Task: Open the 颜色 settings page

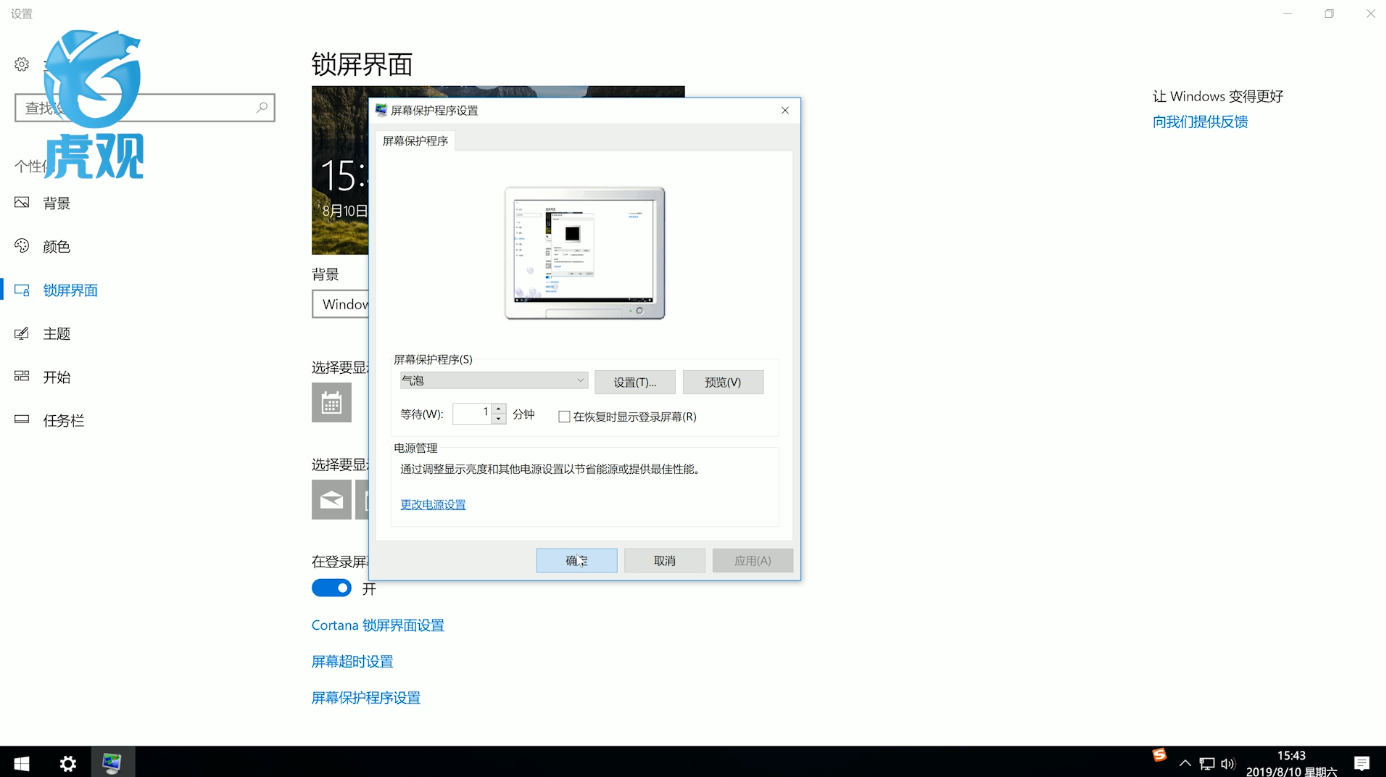Action: (x=56, y=247)
